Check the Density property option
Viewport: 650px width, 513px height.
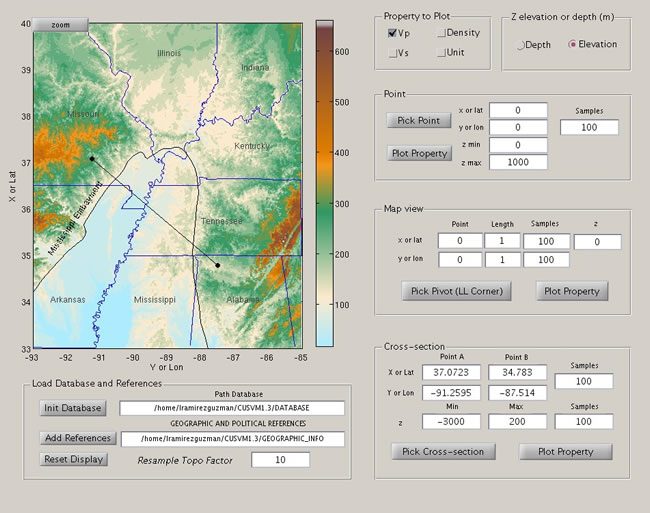coord(441,33)
